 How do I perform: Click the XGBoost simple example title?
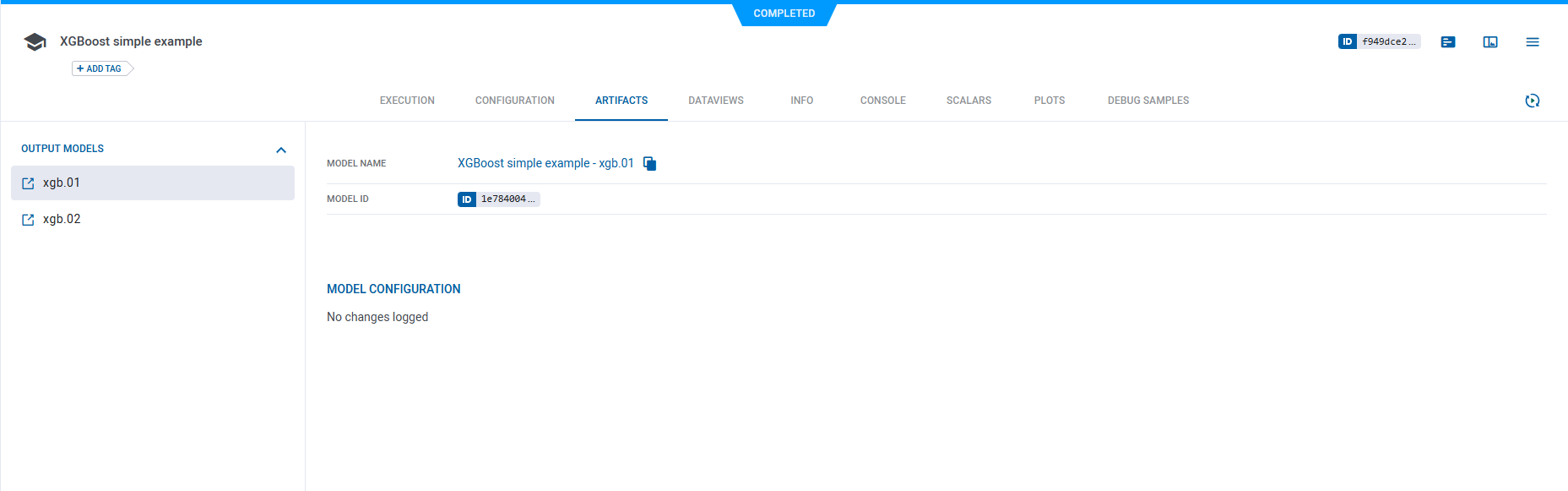coord(131,41)
